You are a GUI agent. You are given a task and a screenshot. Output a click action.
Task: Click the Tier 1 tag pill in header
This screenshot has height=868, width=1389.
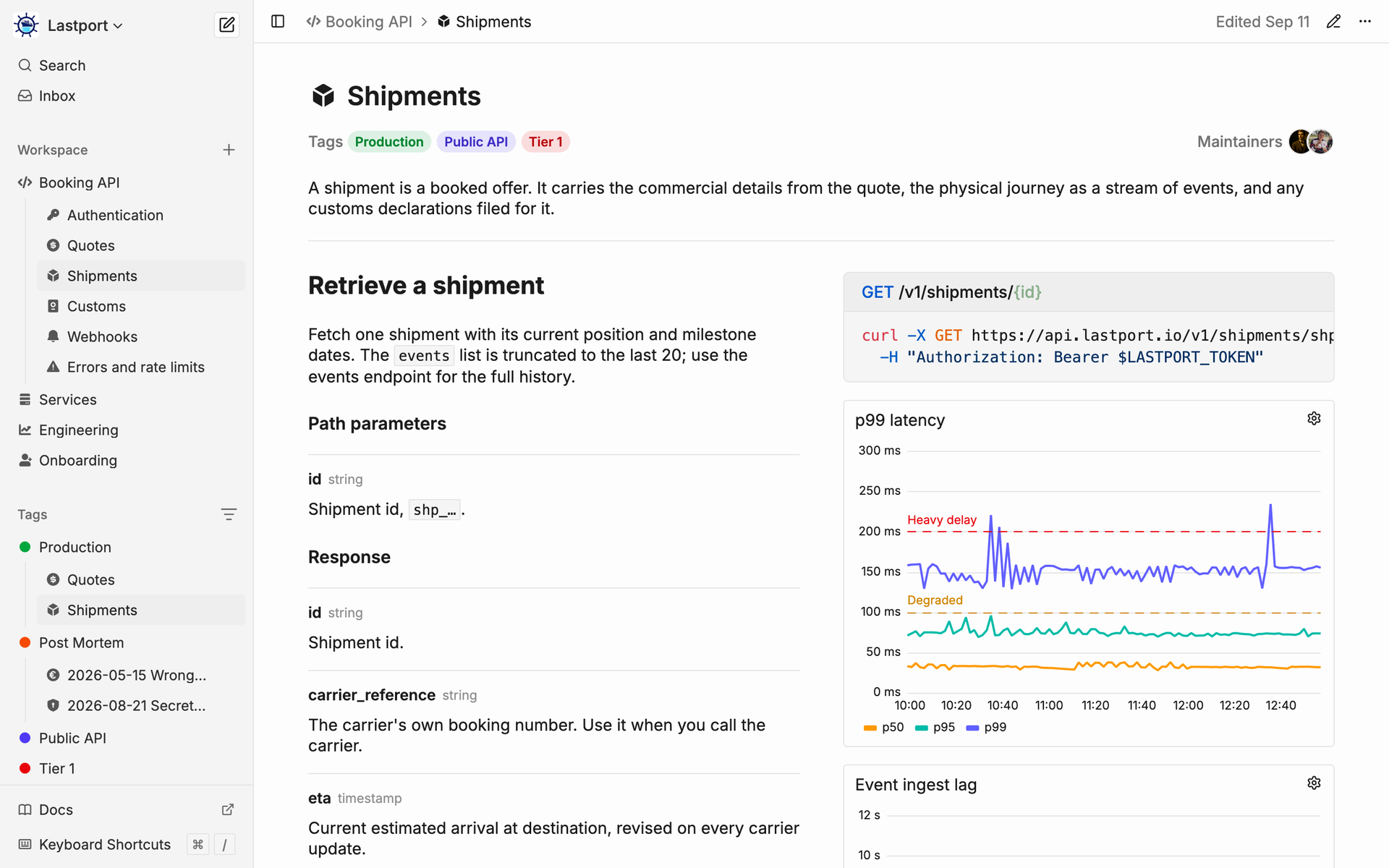point(545,142)
